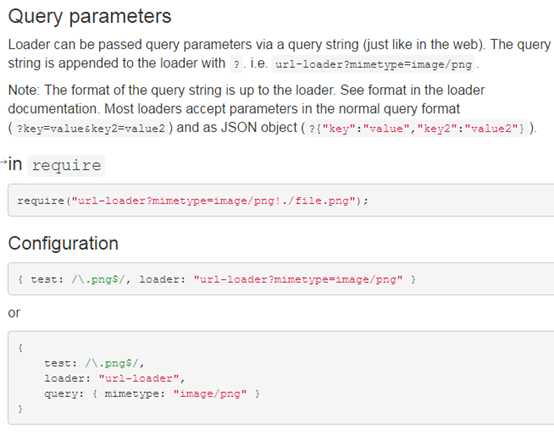Click the JSON object inline code example
The image size is (554, 440).
click(417, 128)
